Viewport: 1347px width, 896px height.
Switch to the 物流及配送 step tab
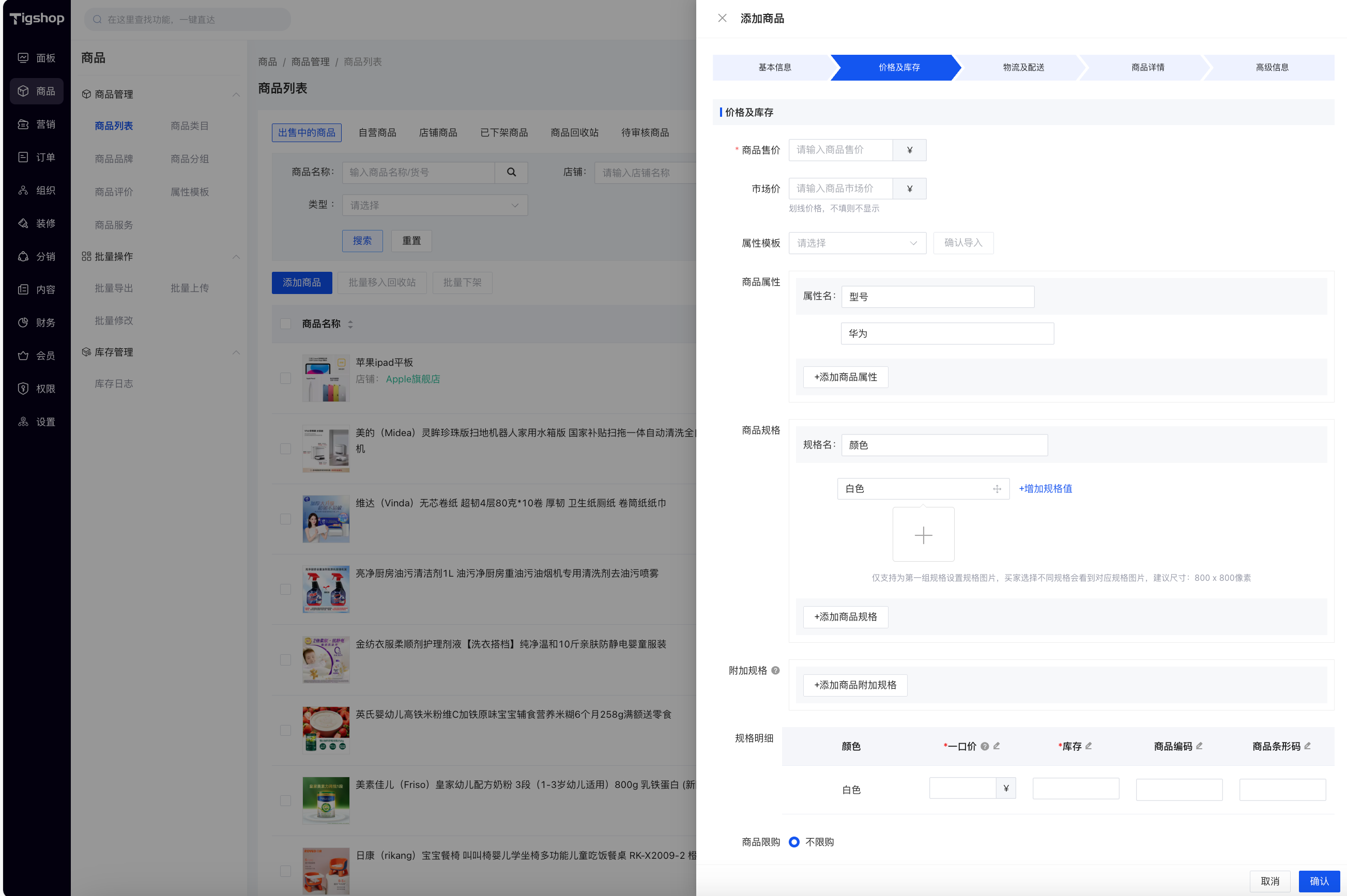1023,67
